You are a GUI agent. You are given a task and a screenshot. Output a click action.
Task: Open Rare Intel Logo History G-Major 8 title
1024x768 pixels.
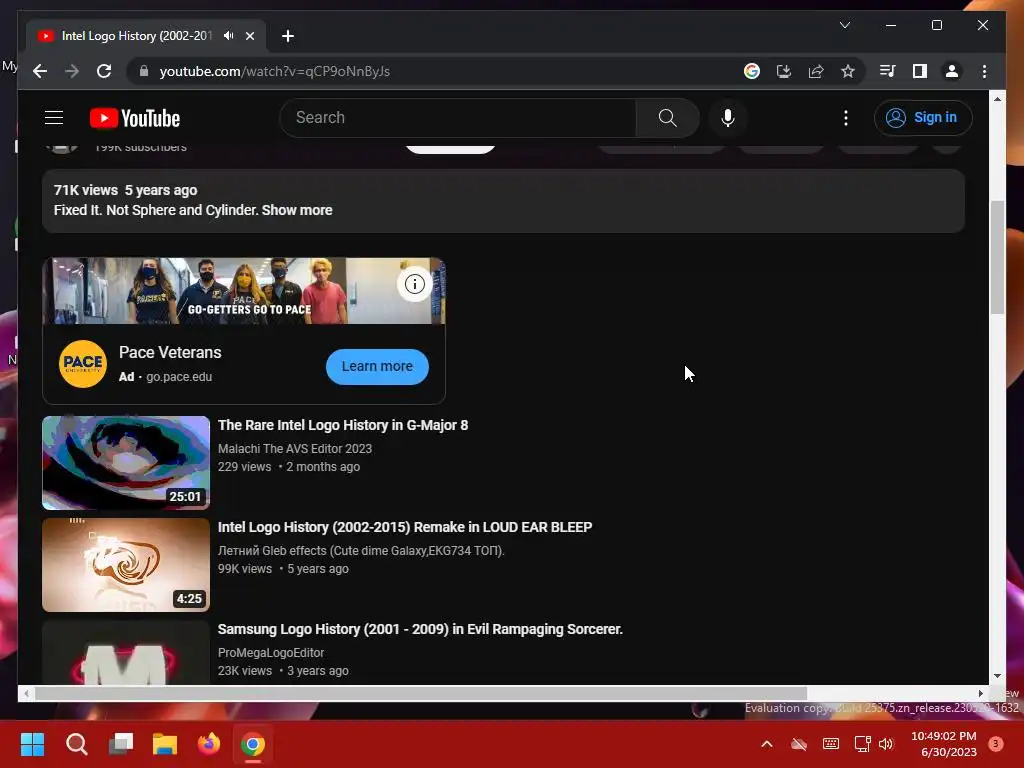343,425
